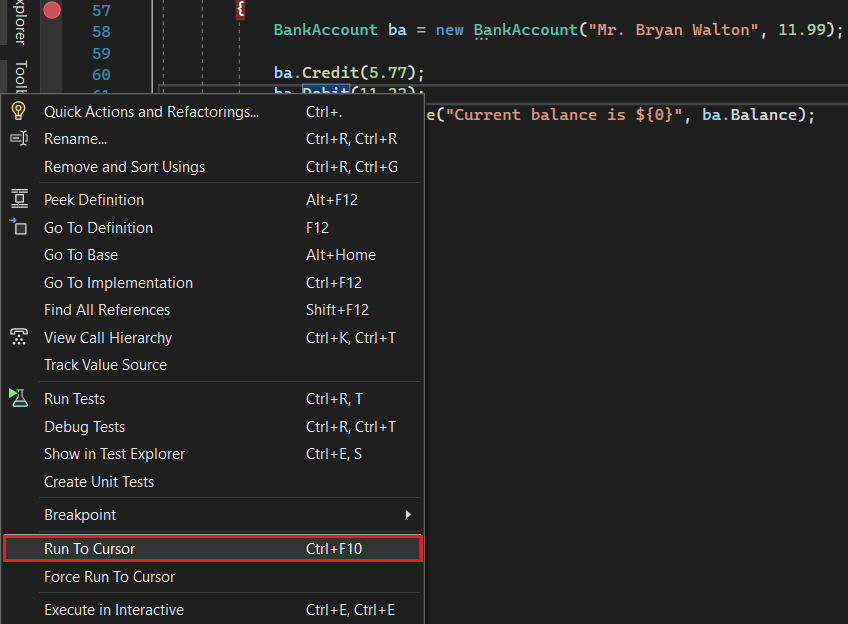This screenshot has width=848, height=624.
Task: Toggle the red breakpoint on line 57
Action: (x=52, y=10)
